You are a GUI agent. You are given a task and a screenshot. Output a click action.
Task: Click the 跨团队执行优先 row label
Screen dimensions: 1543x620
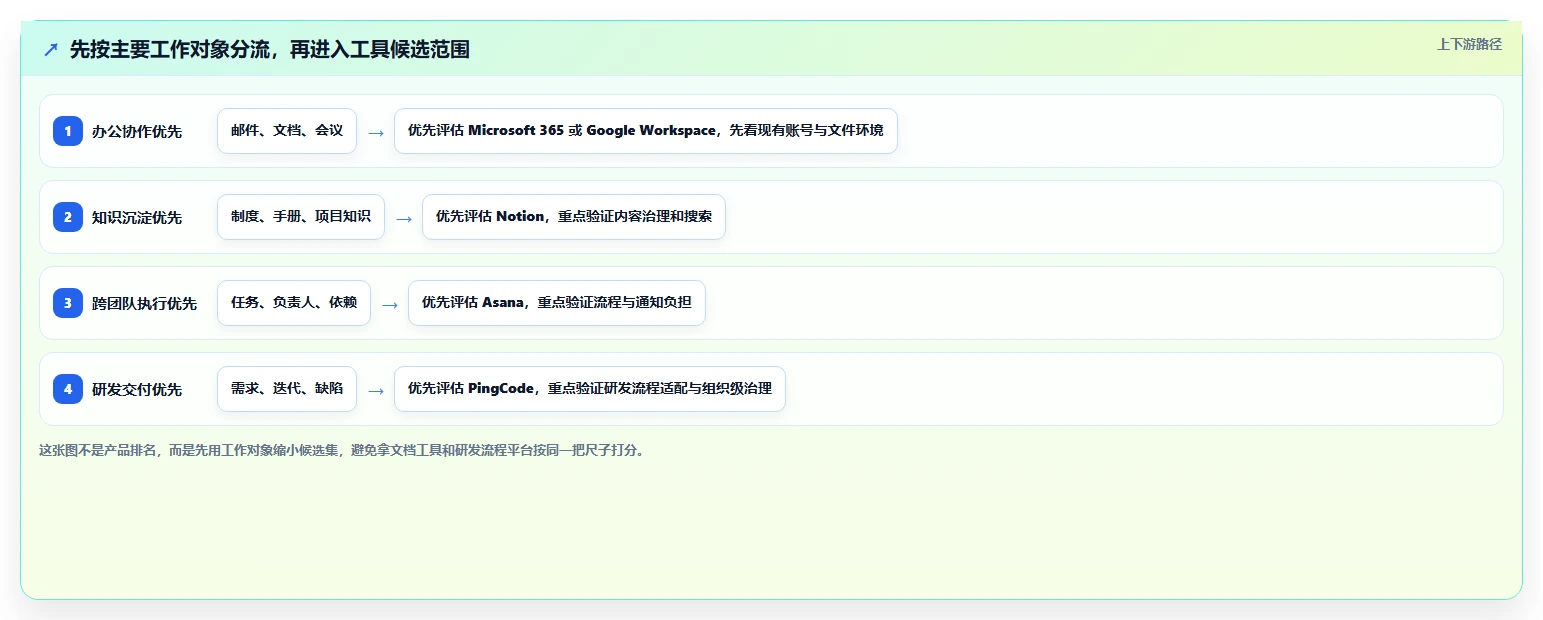144,304
